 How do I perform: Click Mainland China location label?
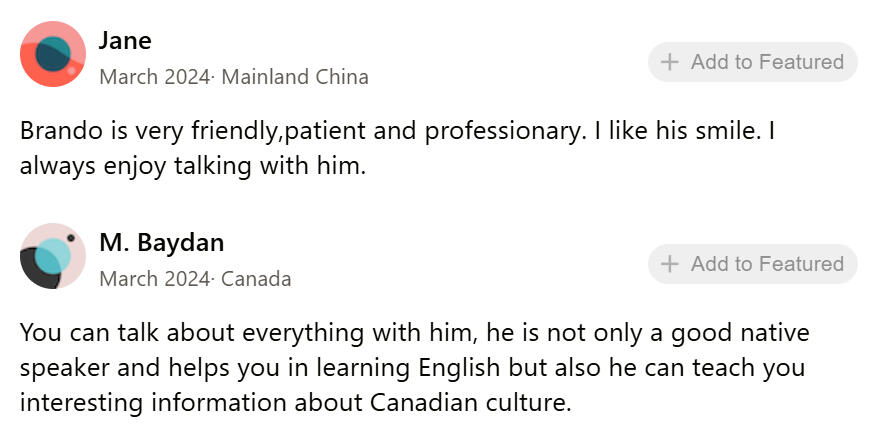[294, 77]
